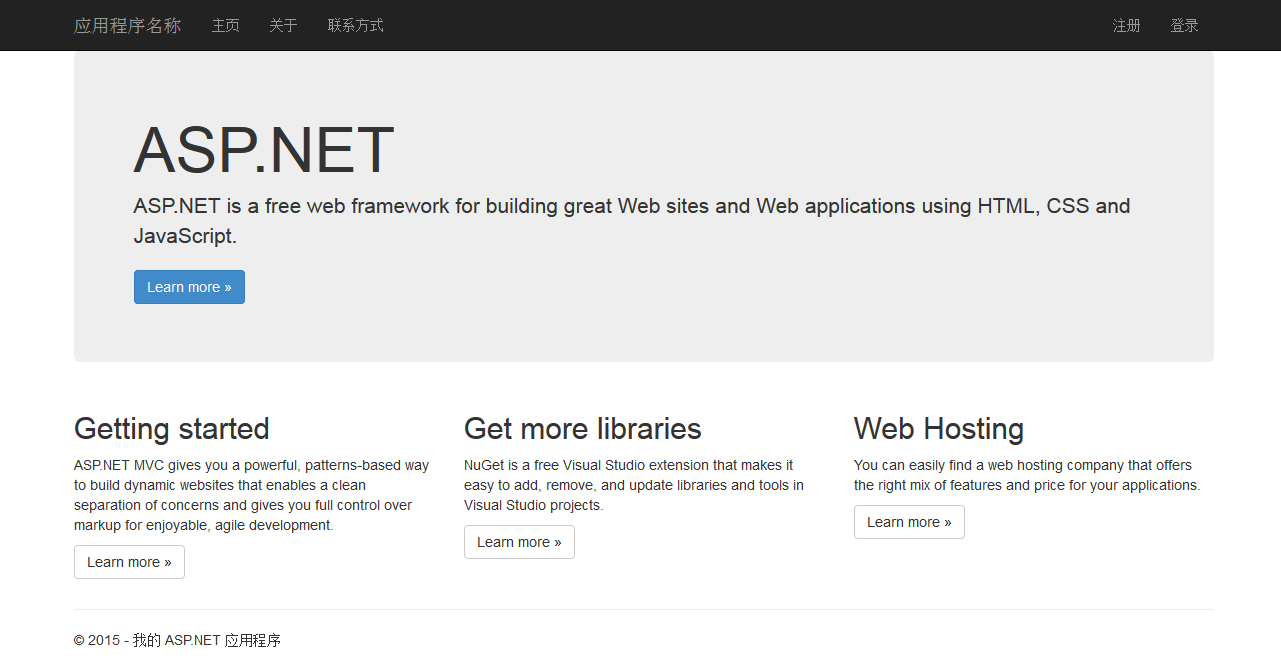This screenshot has height=664, width=1281.
Task: Select 注册 in the navbar
Action: (1127, 25)
